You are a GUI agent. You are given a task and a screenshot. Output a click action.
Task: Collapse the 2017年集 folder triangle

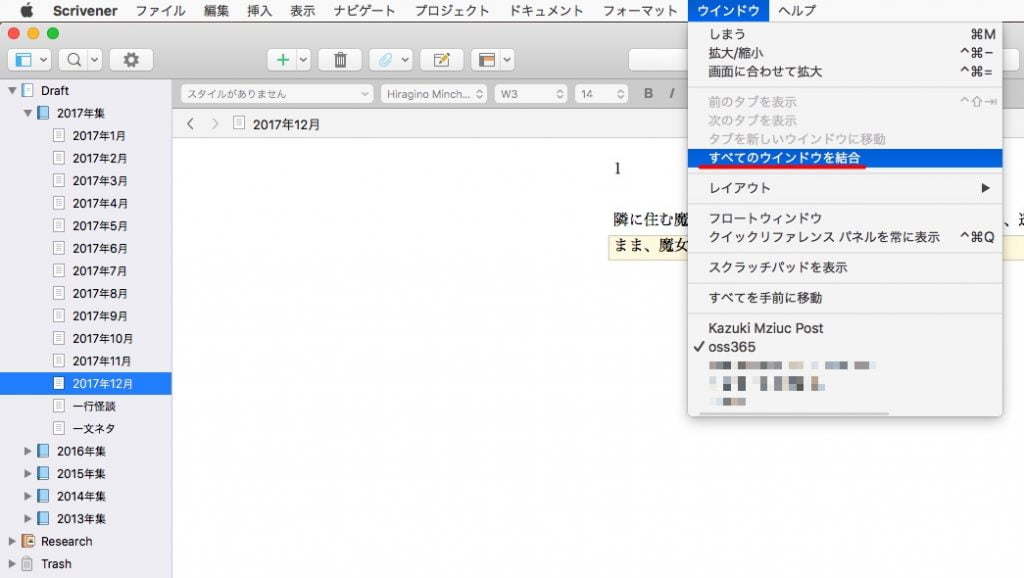tap(27, 112)
